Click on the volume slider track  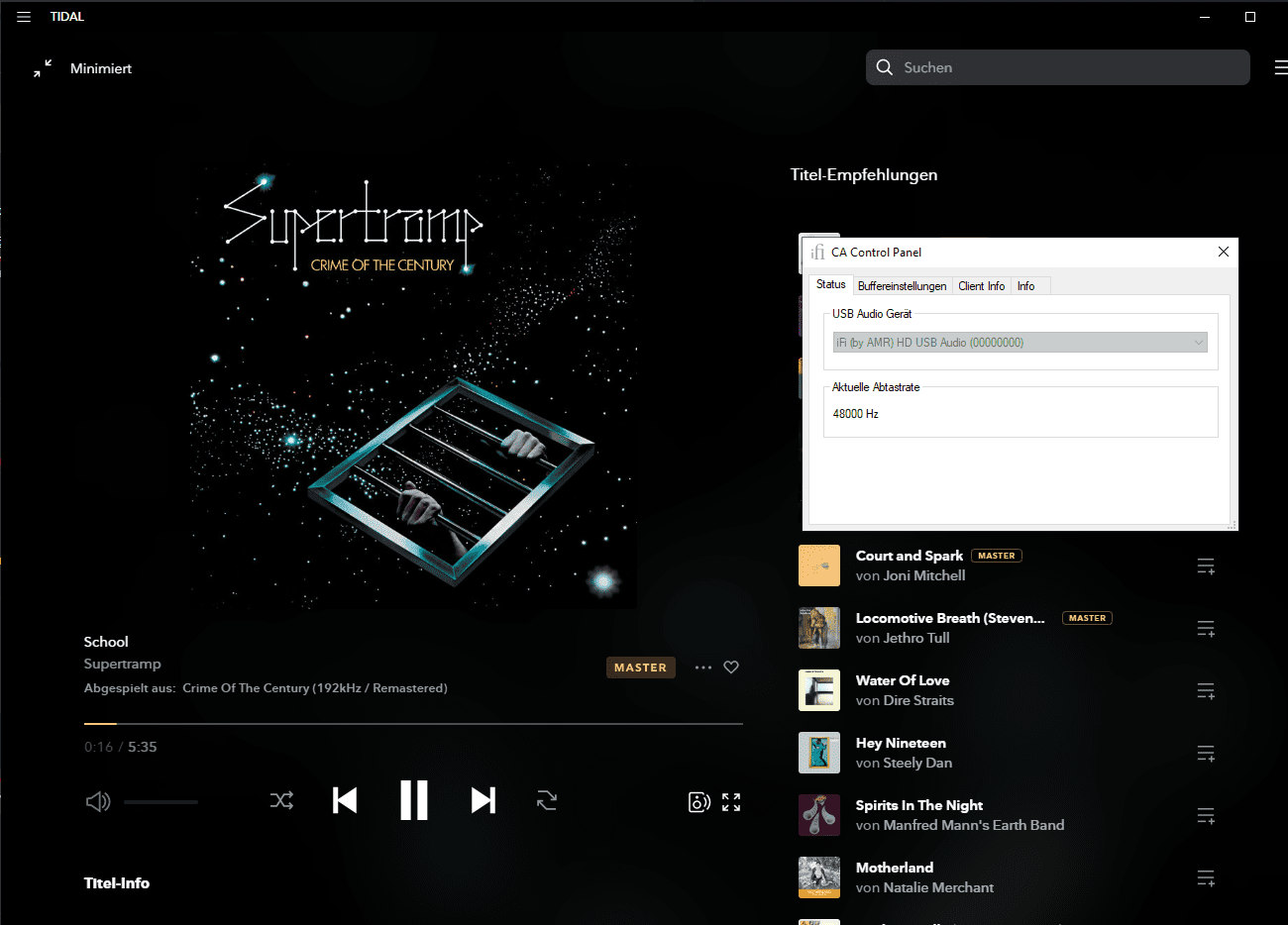click(x=161, y=802)
